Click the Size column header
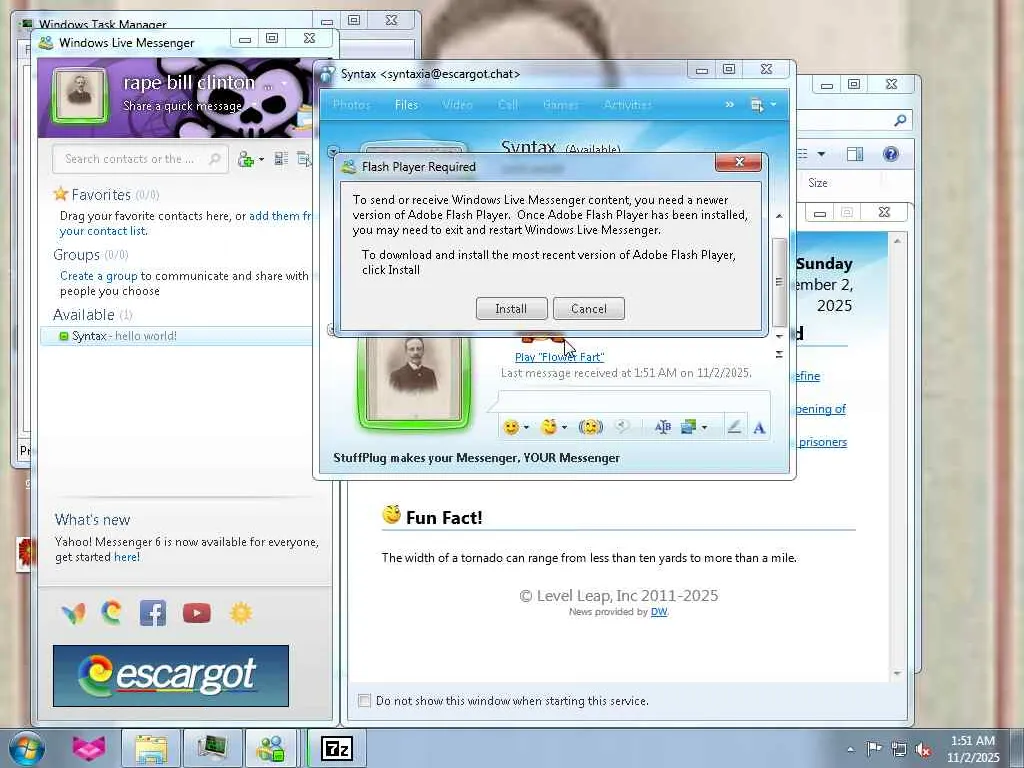 click(818, 183)
